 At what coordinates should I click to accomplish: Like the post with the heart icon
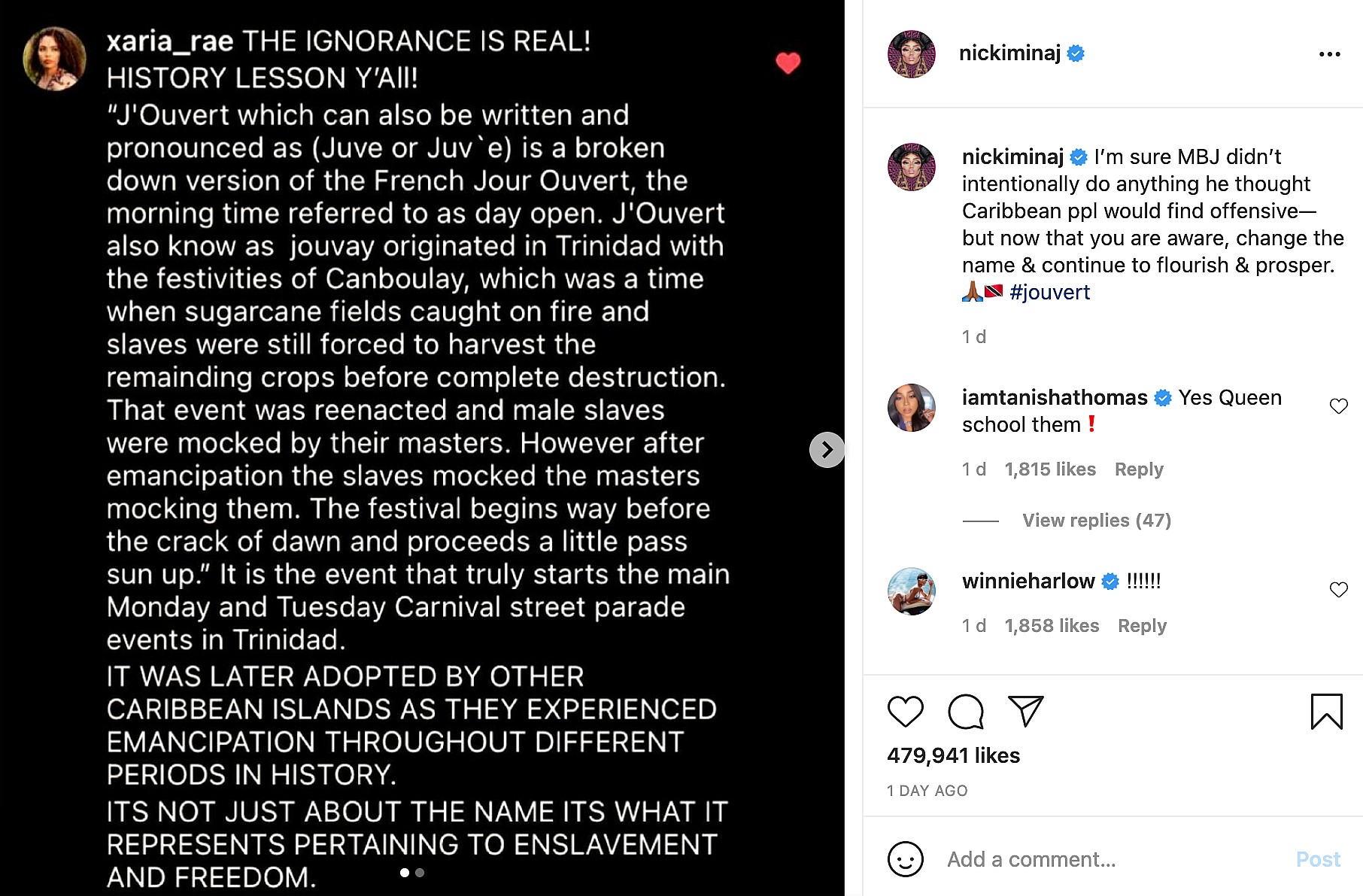coord(905,711)
